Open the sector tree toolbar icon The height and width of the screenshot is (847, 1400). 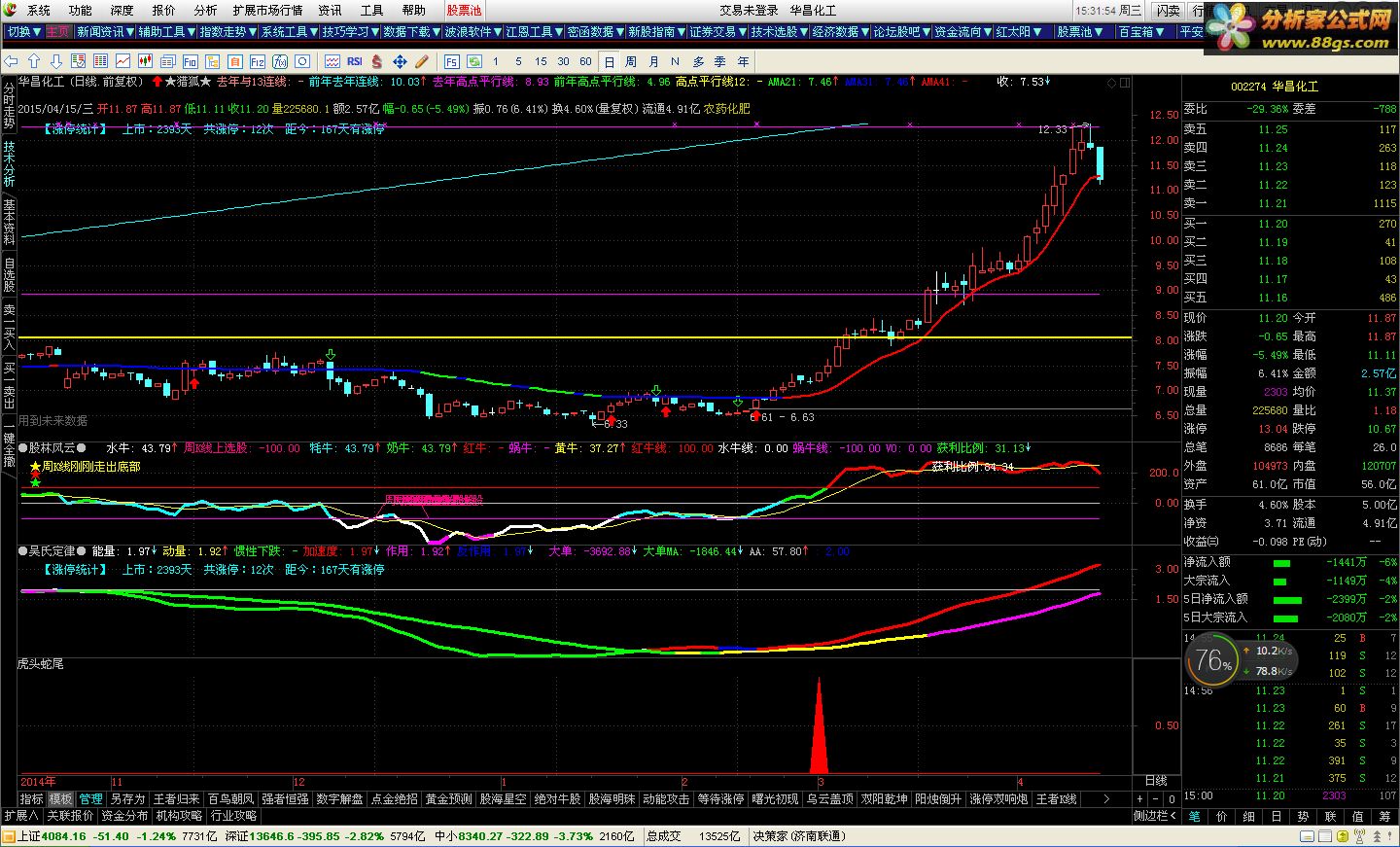pos(212,61)
